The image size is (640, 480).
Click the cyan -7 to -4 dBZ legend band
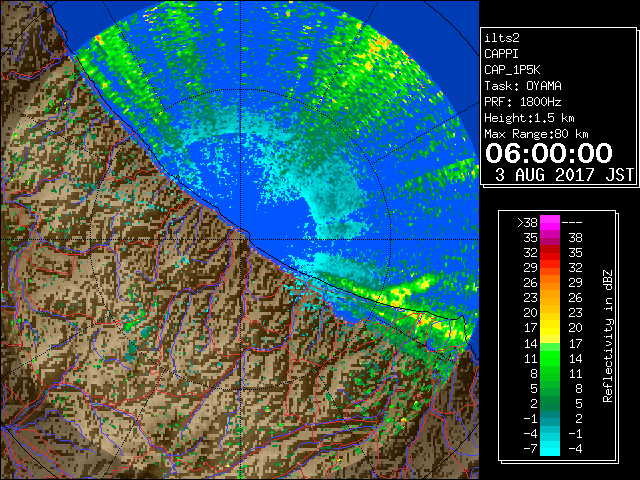(x=550, y=448)
